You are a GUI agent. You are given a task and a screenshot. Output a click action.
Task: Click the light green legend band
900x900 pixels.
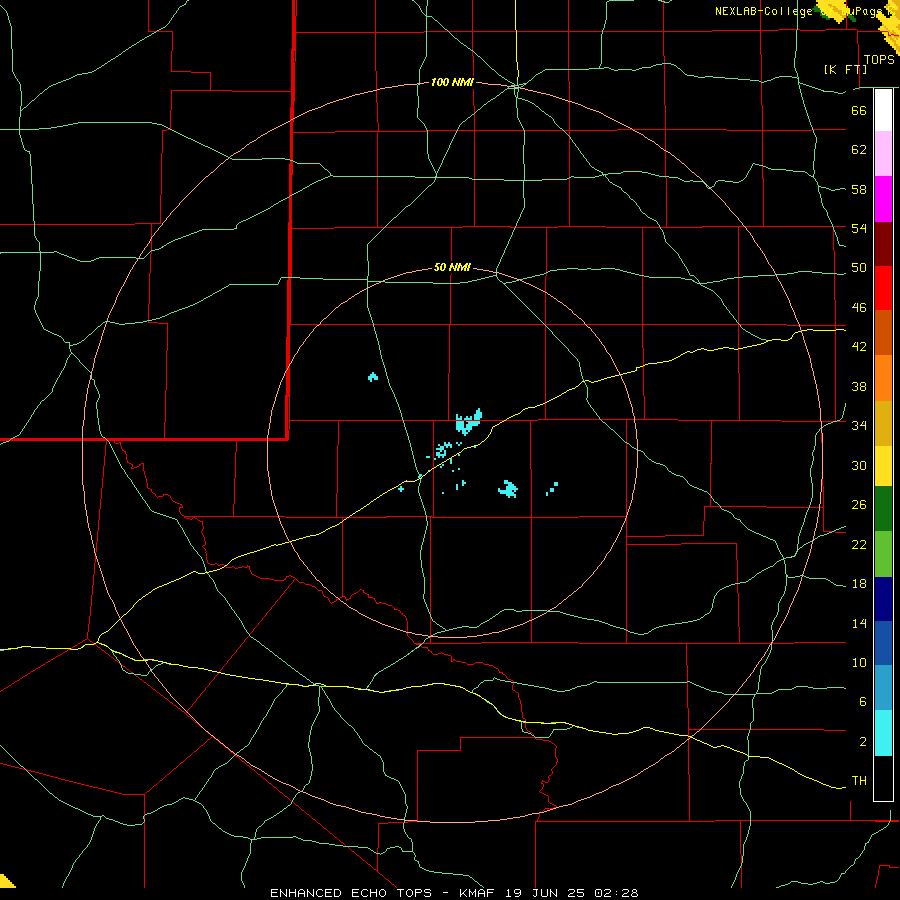point(883,554)
